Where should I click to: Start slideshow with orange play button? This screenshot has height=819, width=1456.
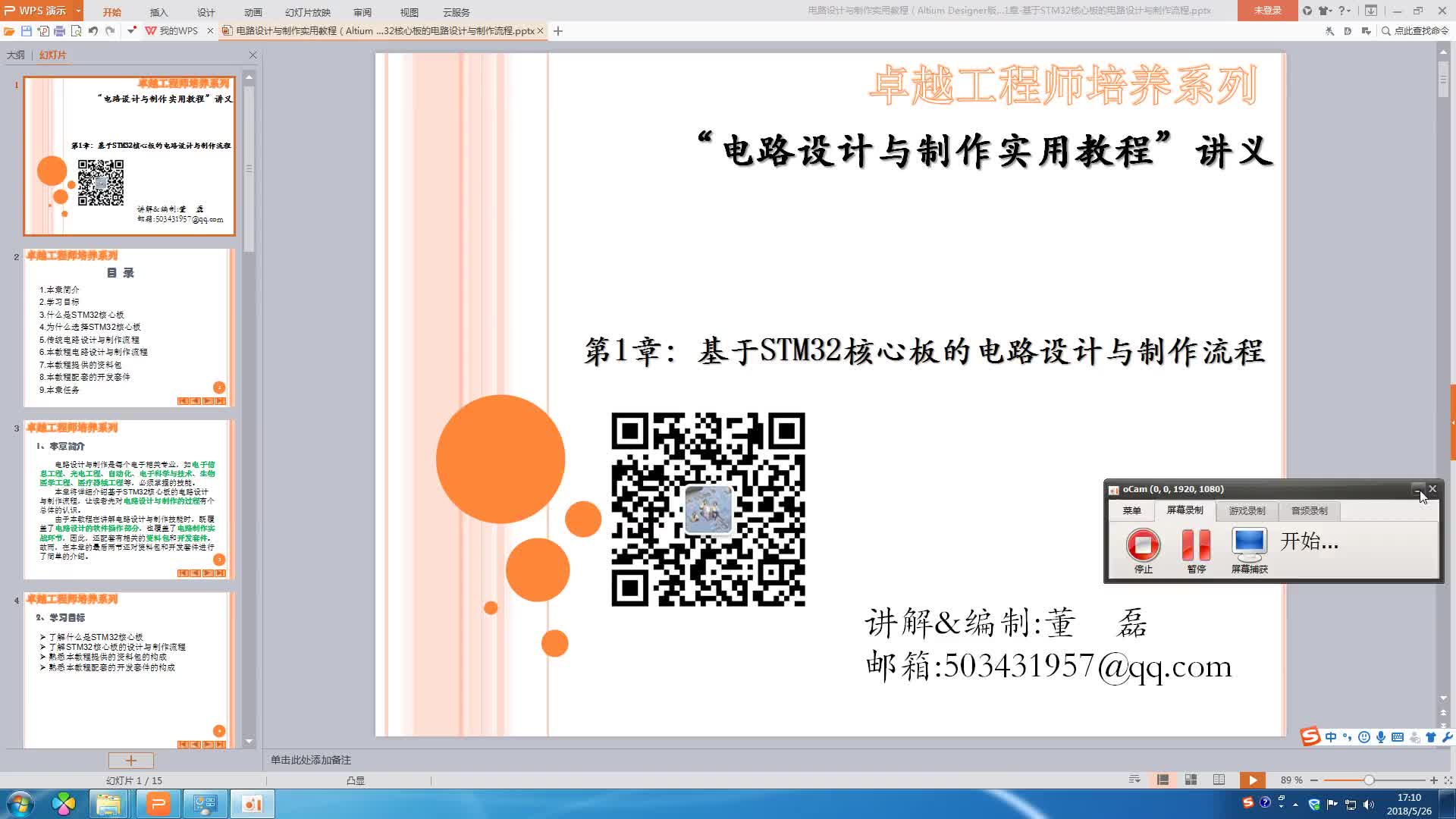click(1253, 780)
